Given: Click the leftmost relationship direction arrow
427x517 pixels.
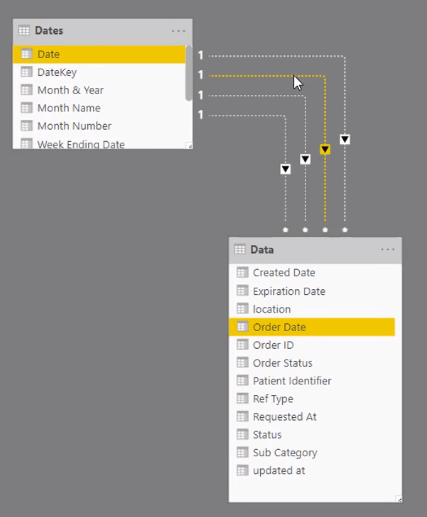Looking at the screenshot, I should pyautogui.click(x=285, y=169).
